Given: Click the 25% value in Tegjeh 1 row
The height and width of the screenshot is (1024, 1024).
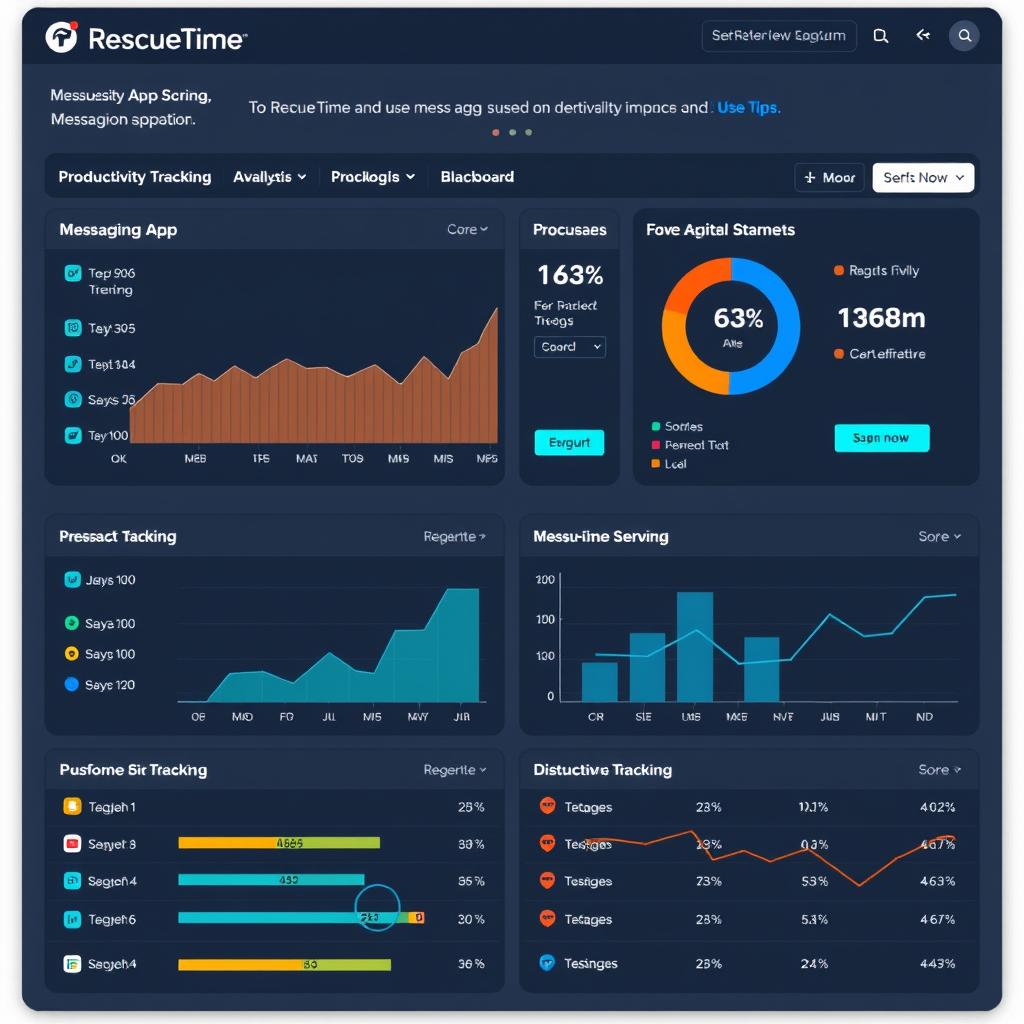Looking at the screenshot, I should (470, 807).
